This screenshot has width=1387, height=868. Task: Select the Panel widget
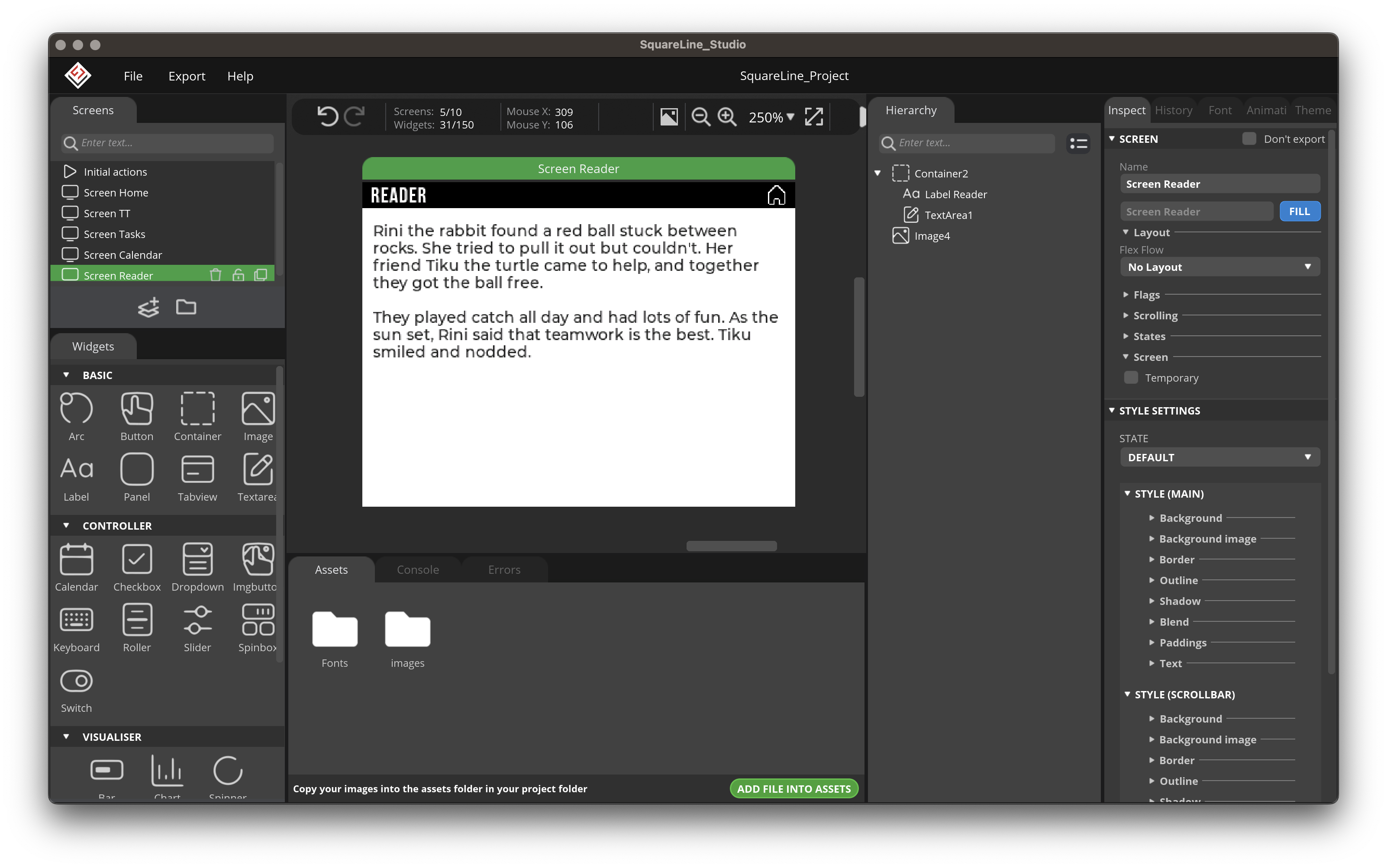(x=137, y=477)
